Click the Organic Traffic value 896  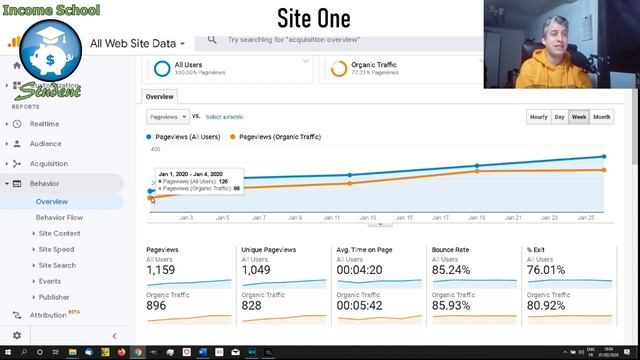pos(156,305)
